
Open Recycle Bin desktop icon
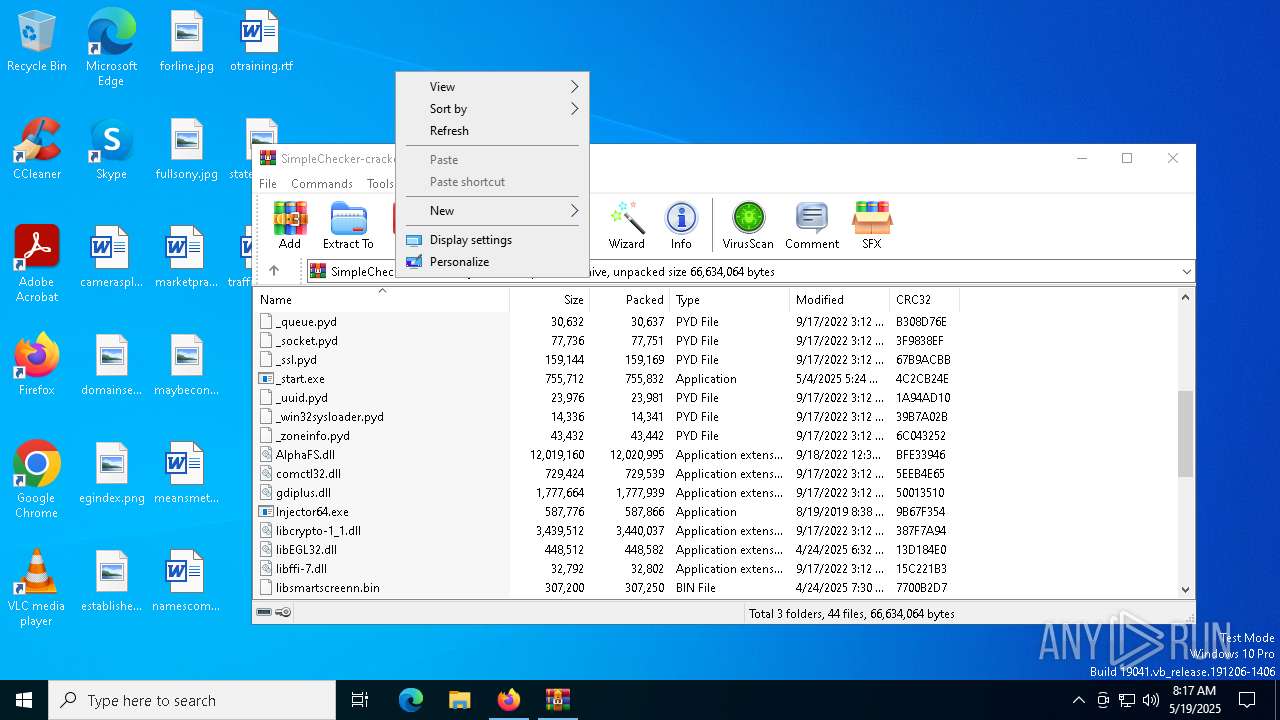click(37, 42)
